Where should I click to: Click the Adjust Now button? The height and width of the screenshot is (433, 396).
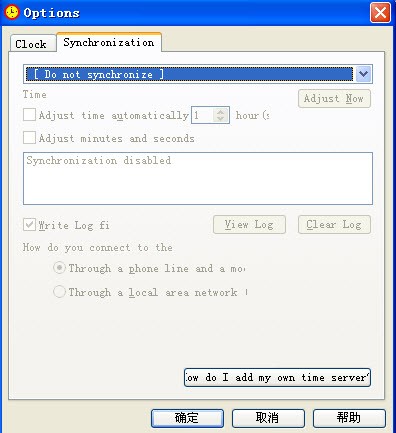tap(334, 99)
